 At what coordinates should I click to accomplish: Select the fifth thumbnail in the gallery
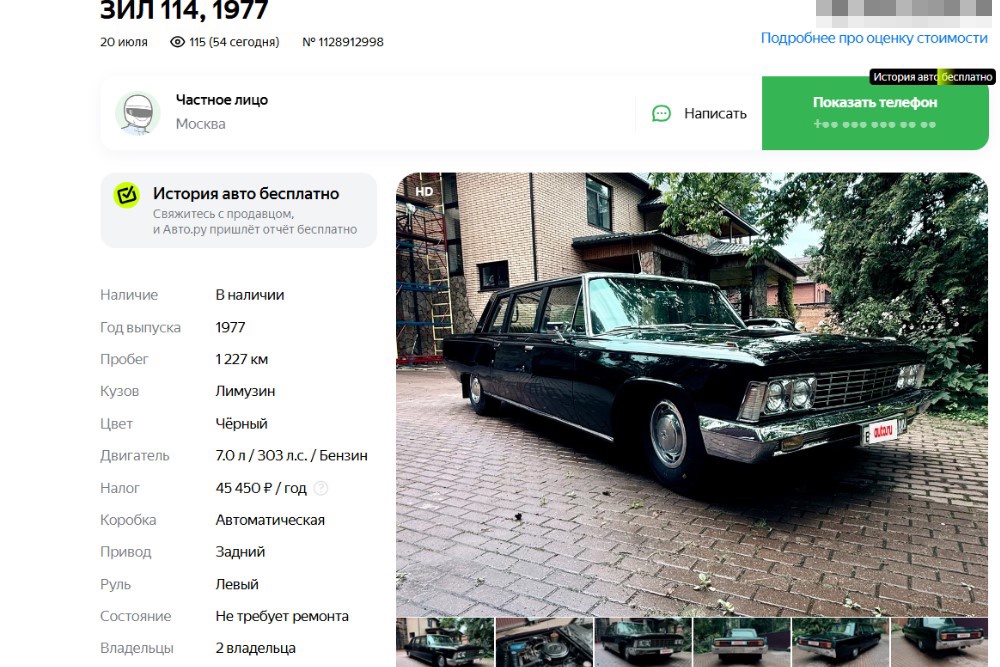click(841, 642)
